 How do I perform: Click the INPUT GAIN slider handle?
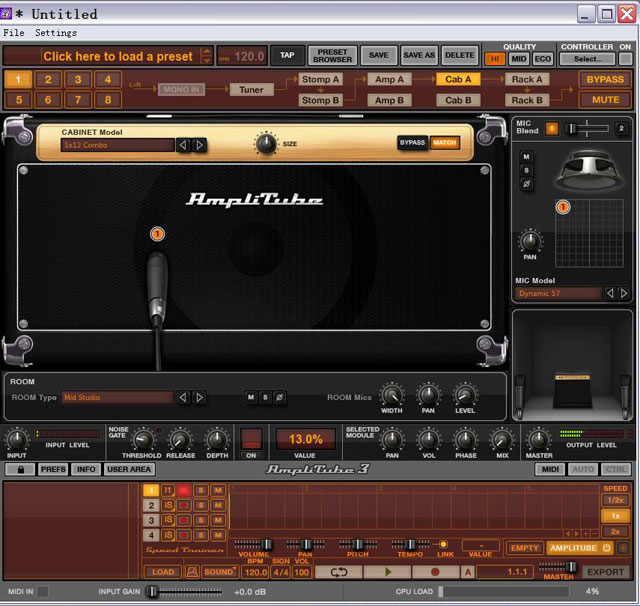pos(152,592)
